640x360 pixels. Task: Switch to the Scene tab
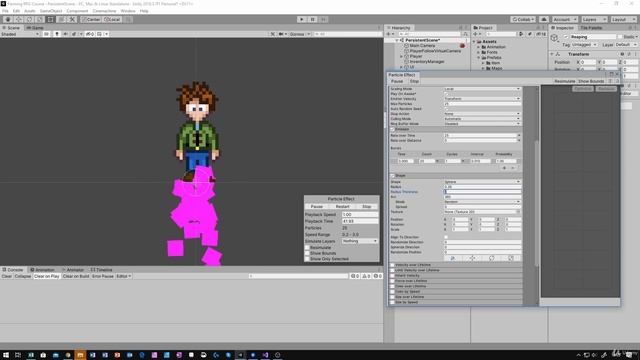pyautogui.click(x=11, y=28)
